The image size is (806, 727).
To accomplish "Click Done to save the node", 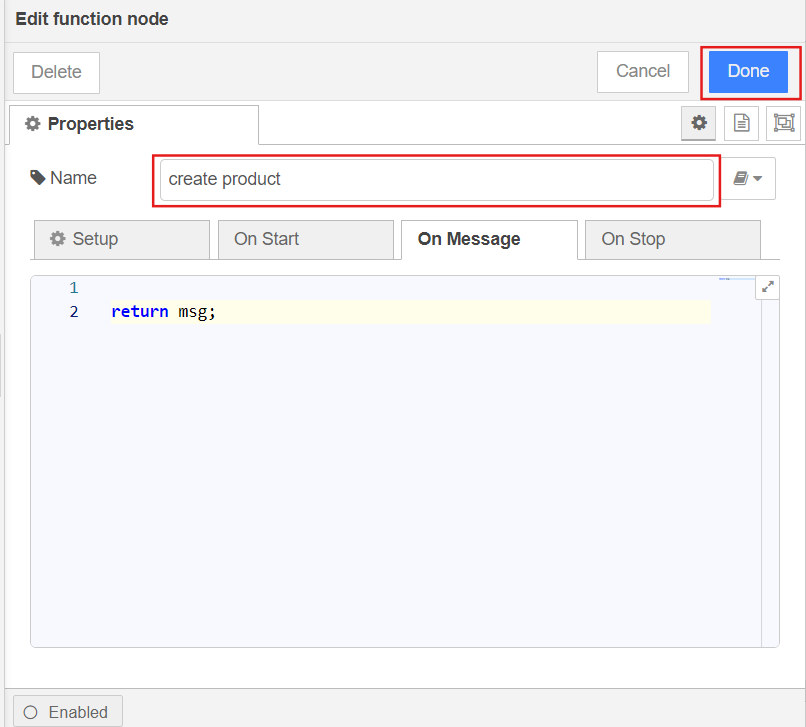I will tap(748, 71).
